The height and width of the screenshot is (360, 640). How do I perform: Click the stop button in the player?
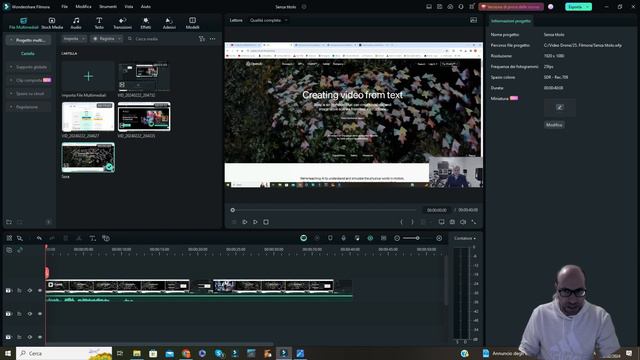coord(266,222)
